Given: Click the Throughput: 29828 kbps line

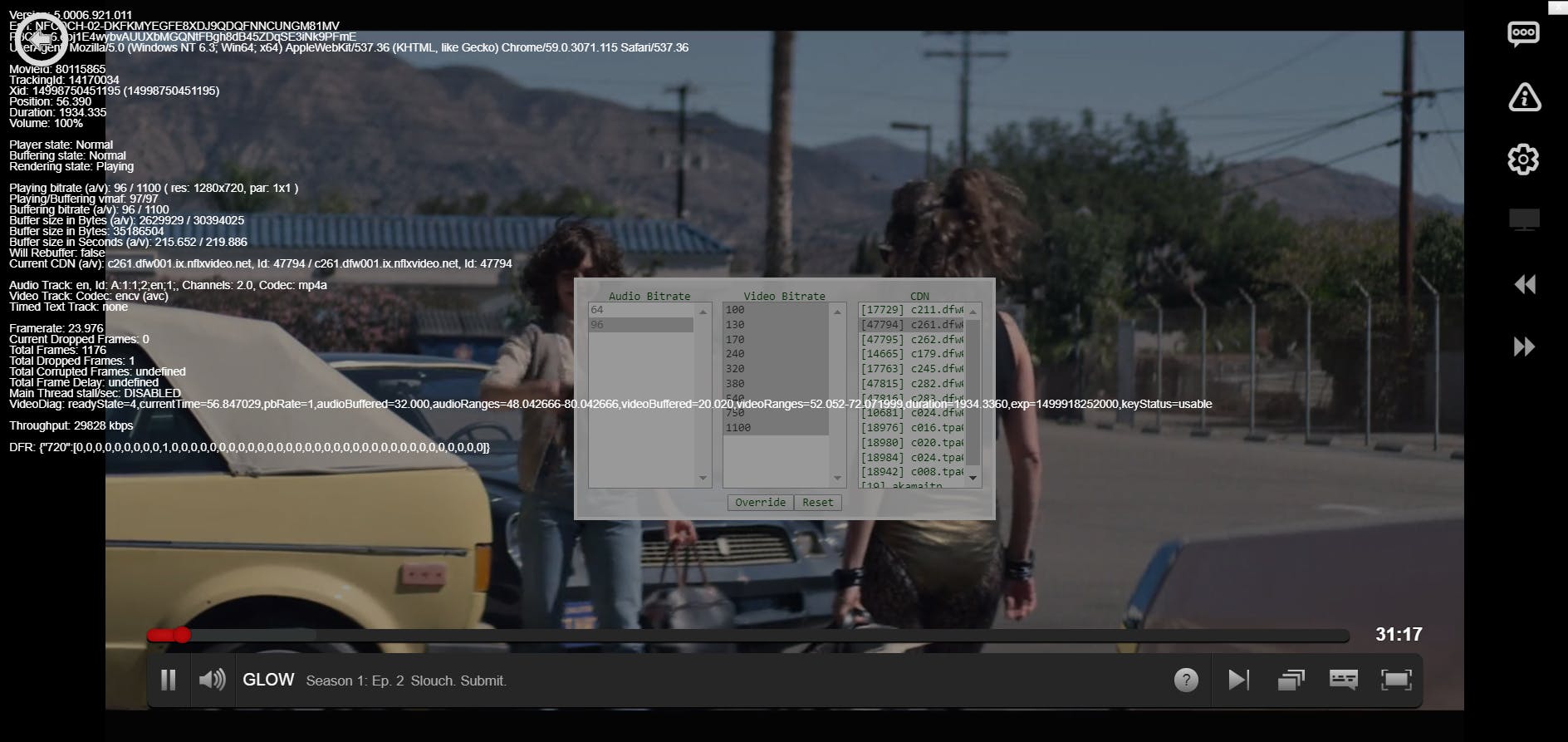Looking at the screenshot, I should pyautogui.click(x=71, y=425).
